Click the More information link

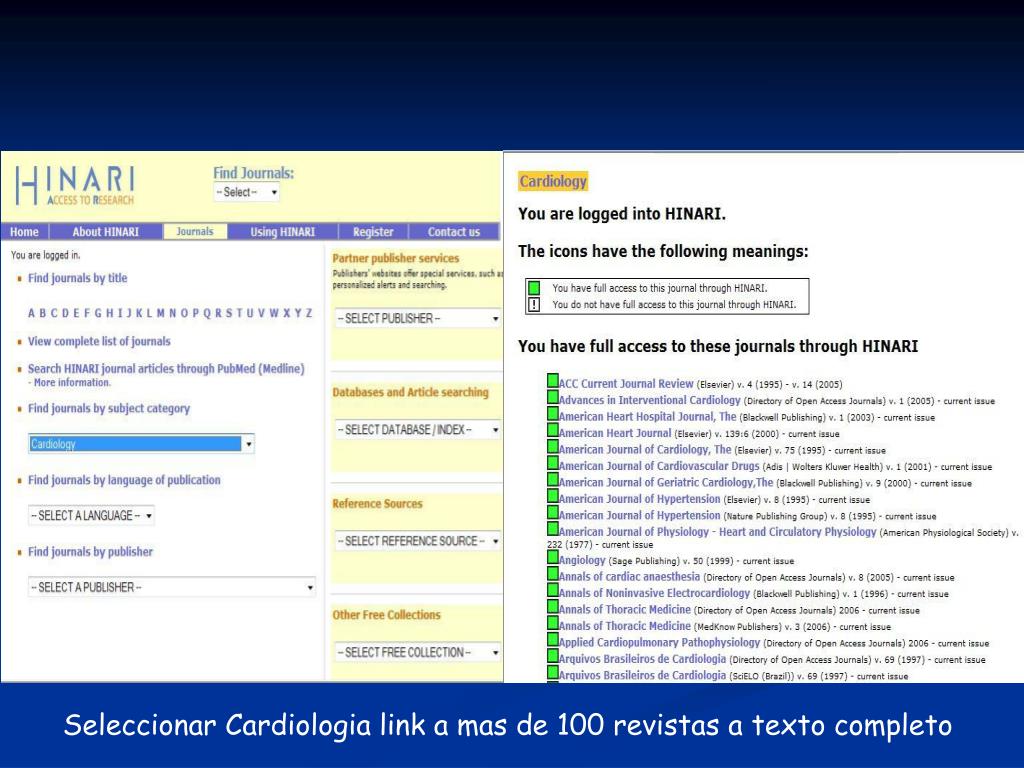coord(72,383)
